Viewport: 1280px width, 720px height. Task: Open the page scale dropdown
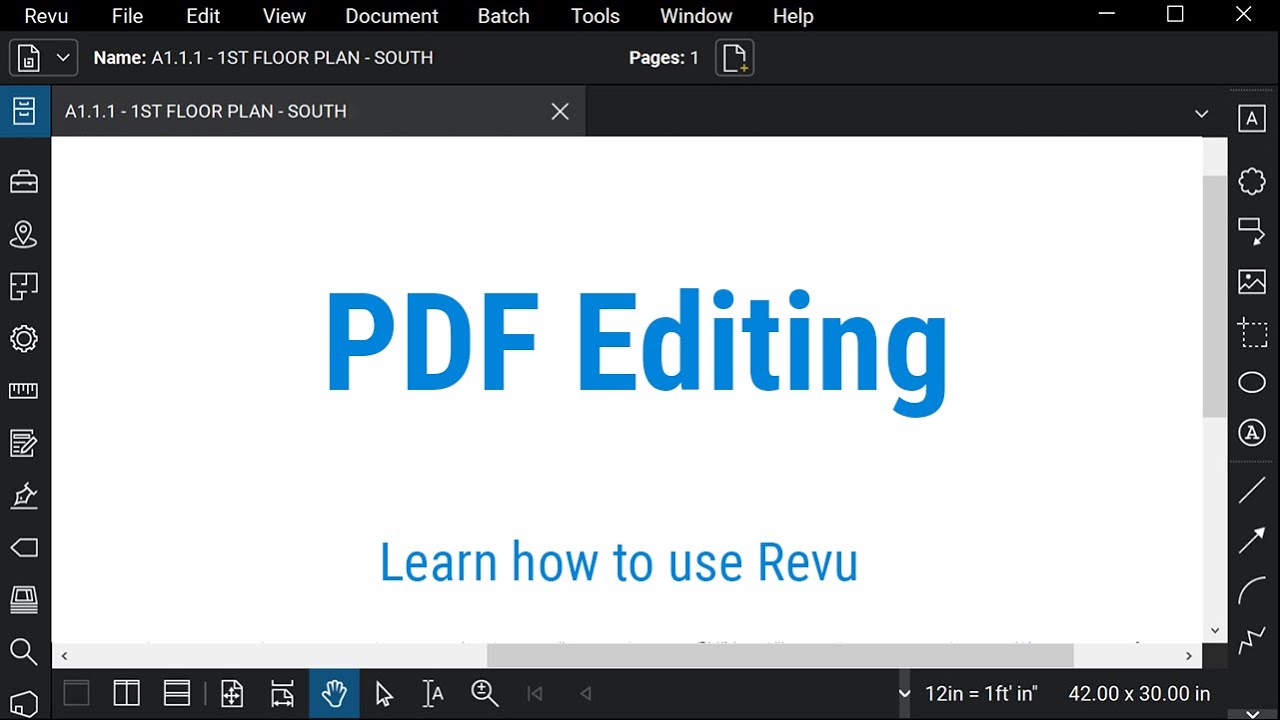coord(904,693)
